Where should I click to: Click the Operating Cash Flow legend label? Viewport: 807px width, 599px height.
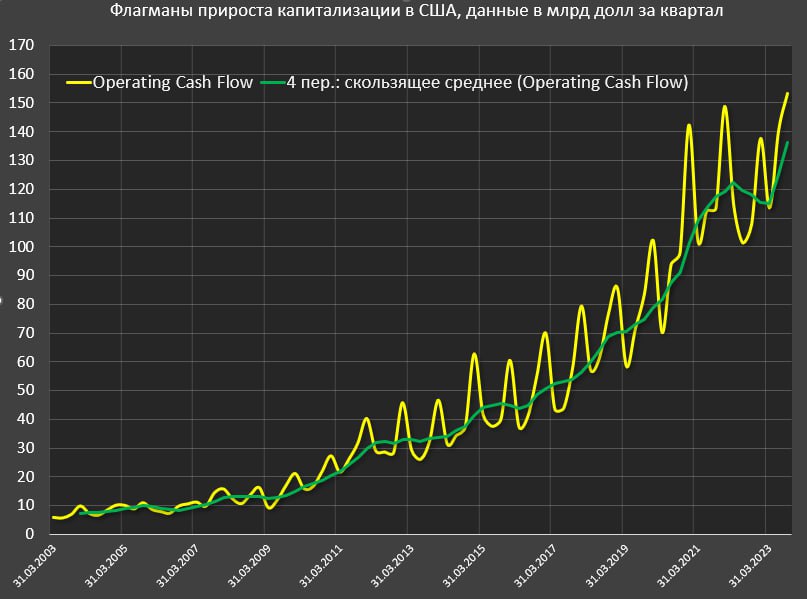click(172, 83)
